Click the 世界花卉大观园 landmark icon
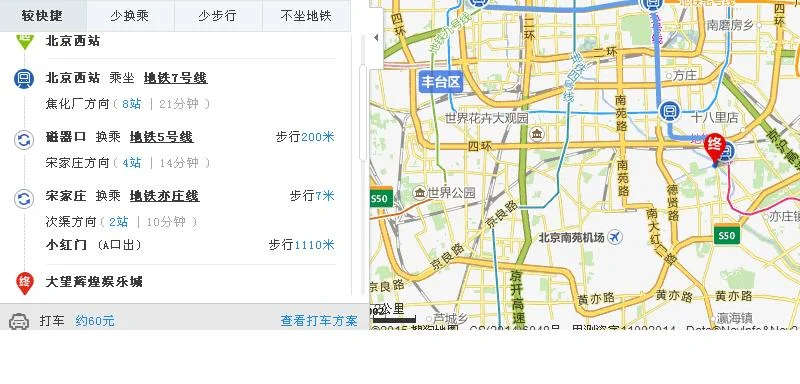The image size is (800, 384). pyautogui.click(x=537, y=134)
